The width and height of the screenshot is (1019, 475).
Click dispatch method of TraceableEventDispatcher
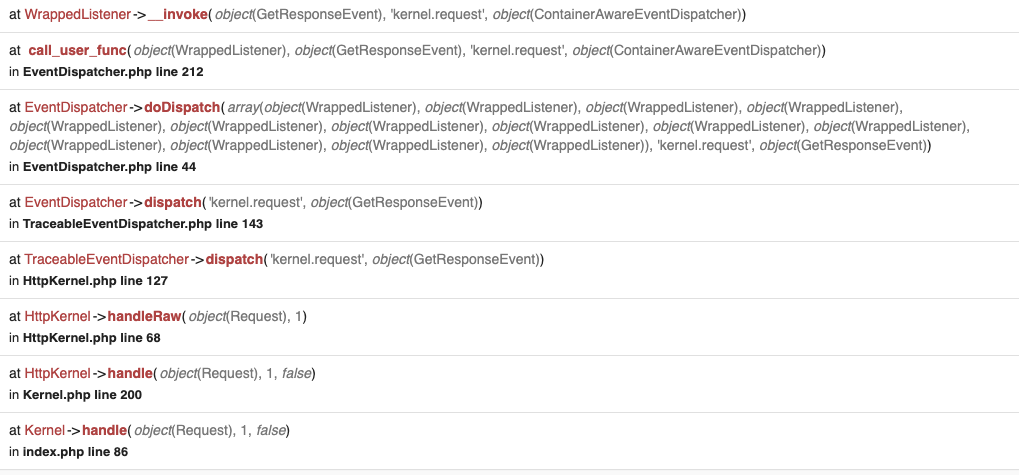pos(232,260)
